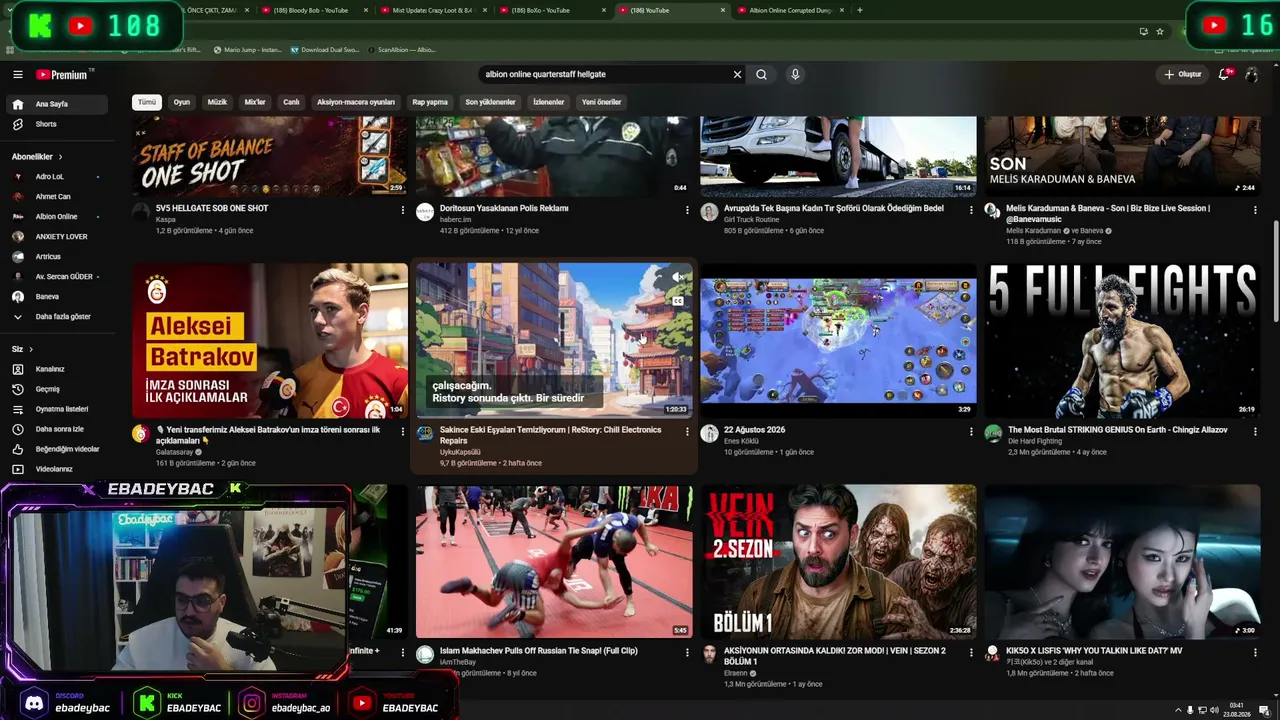Select the Rap yapma filter chip
Screen dimensions: 1280x720
click(x=430, y=102)
